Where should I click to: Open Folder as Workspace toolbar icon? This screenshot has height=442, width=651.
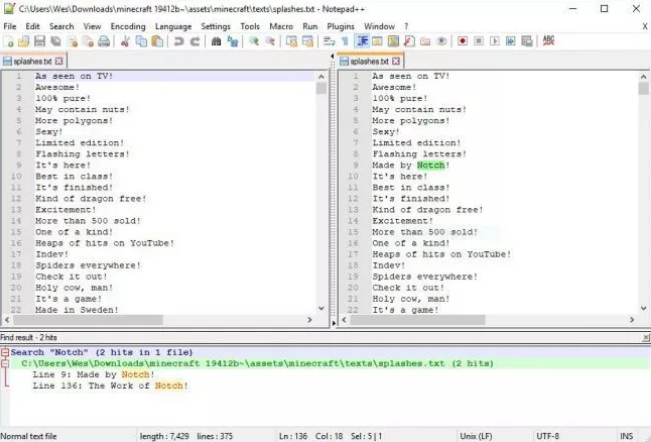[x=425, y=41]
